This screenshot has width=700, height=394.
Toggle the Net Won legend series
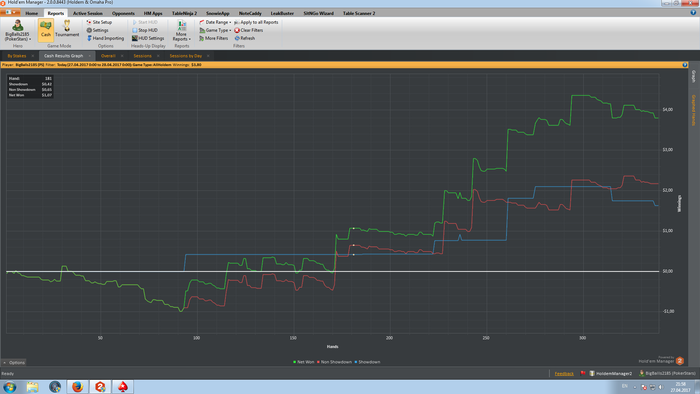tap(304, 362)
